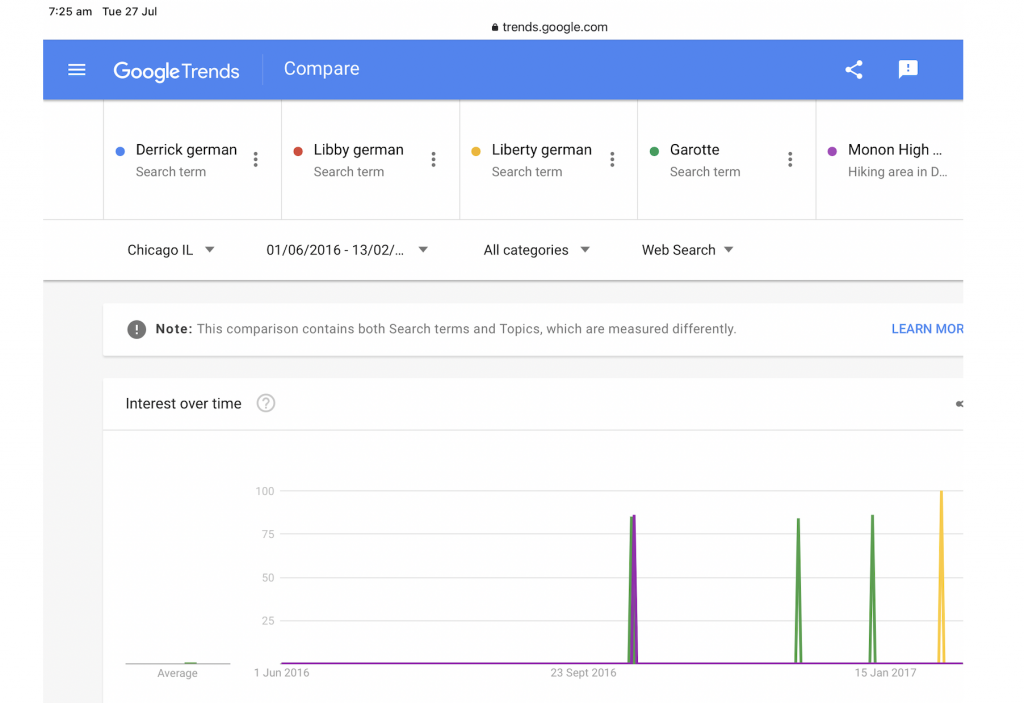
Task: Open the hamburger main menu
Action: [77, 70]
